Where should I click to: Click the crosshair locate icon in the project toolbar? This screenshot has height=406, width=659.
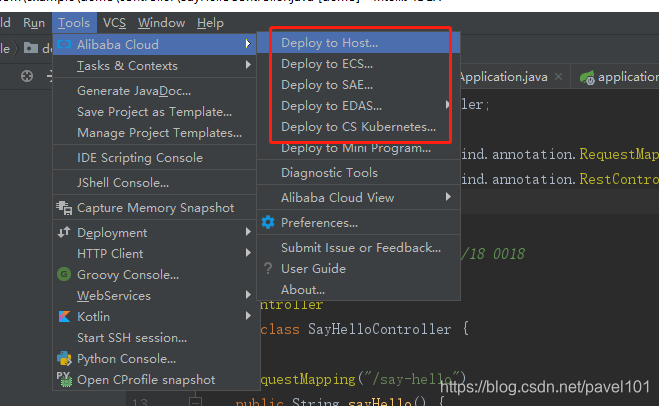tap(27, 76)
